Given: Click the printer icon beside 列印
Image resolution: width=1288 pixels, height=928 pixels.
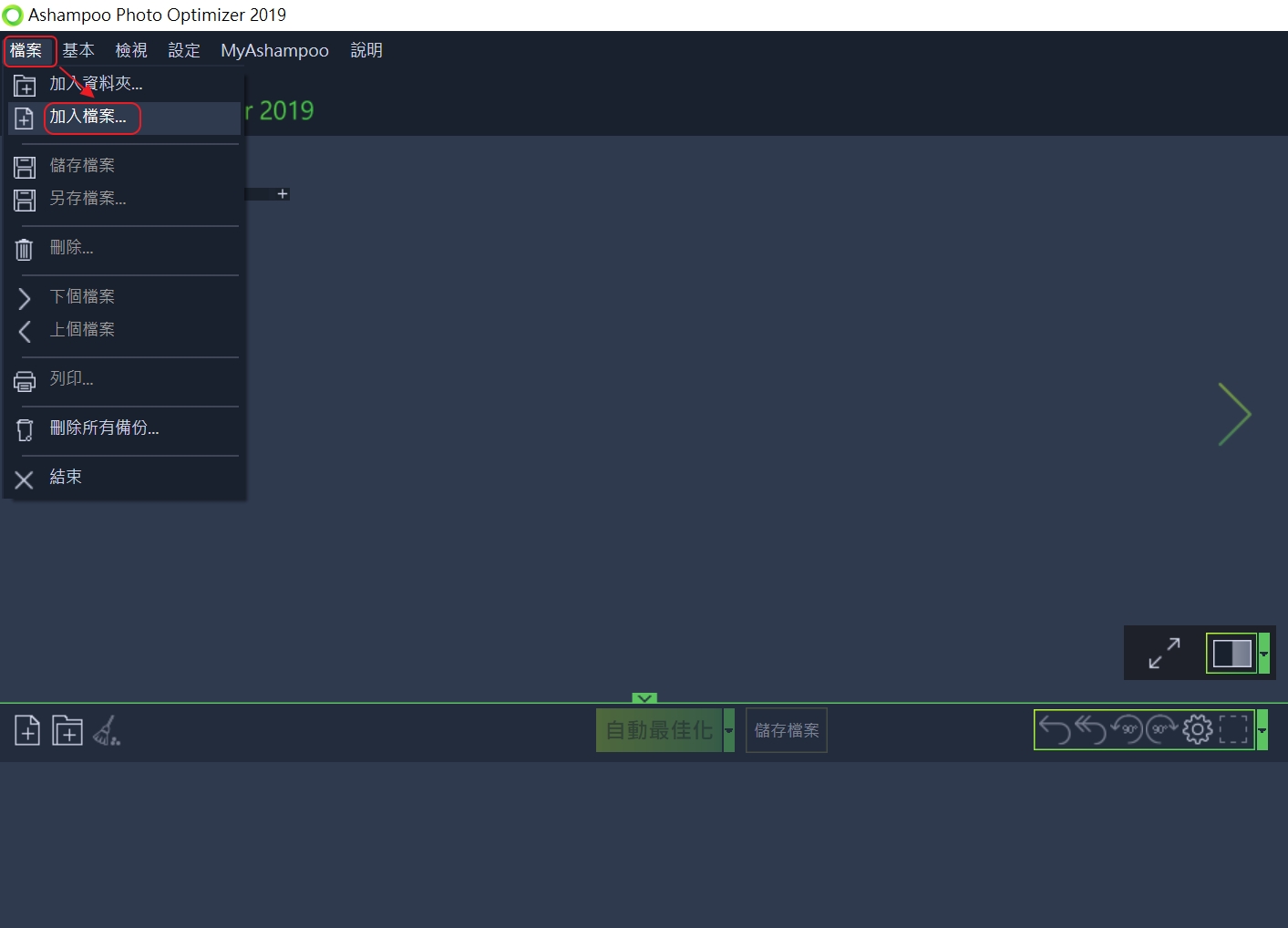Looking at the screenshot, I should (x=25, y=381).
